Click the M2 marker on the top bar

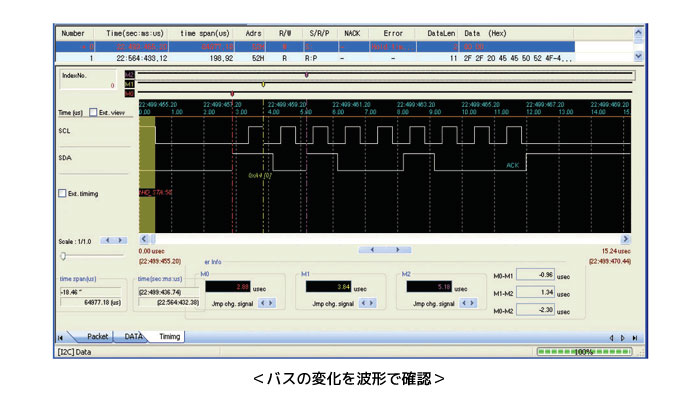(x=306, y=74)
